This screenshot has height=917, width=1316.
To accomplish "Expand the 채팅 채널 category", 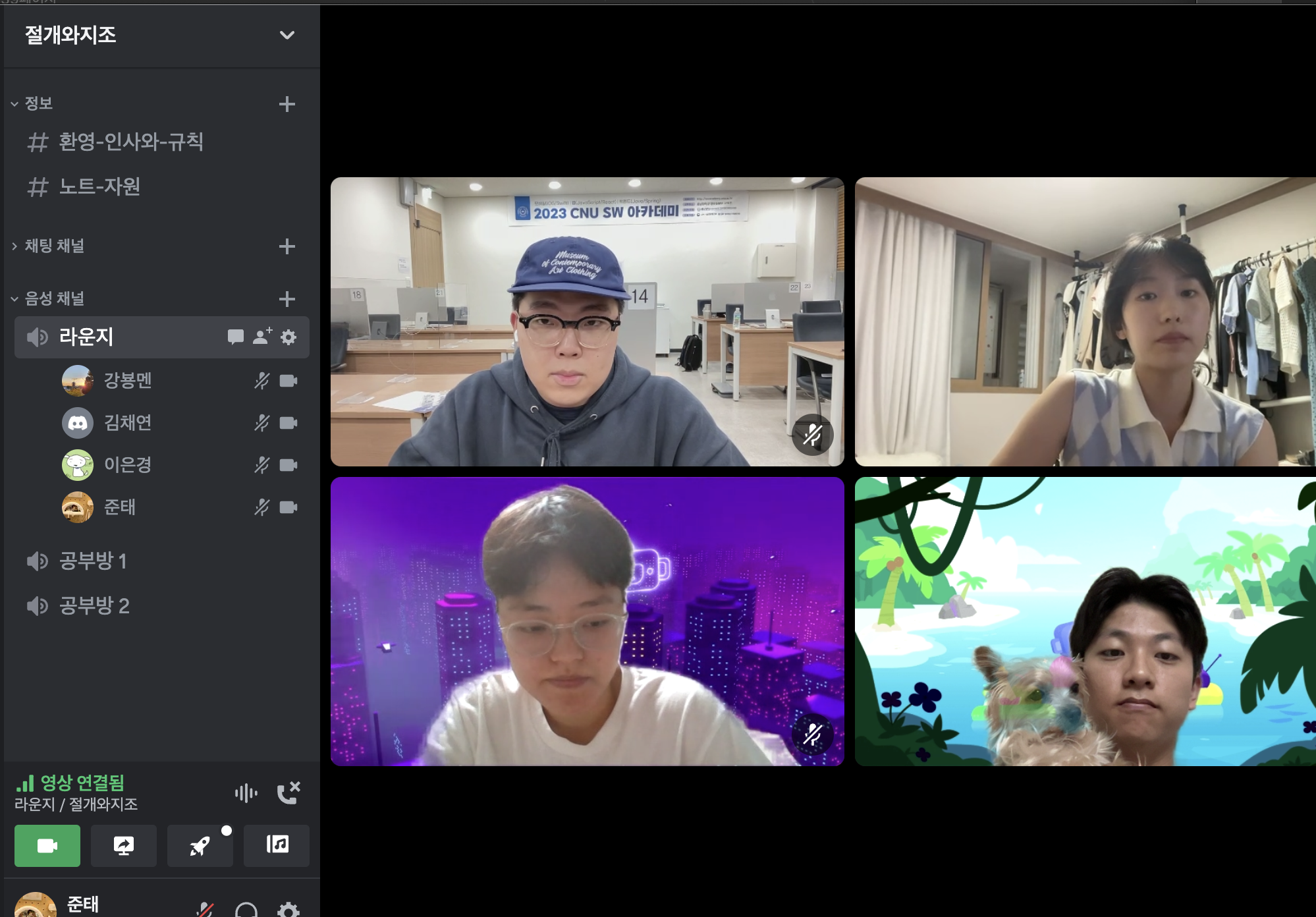I will [x=47, y=246].
